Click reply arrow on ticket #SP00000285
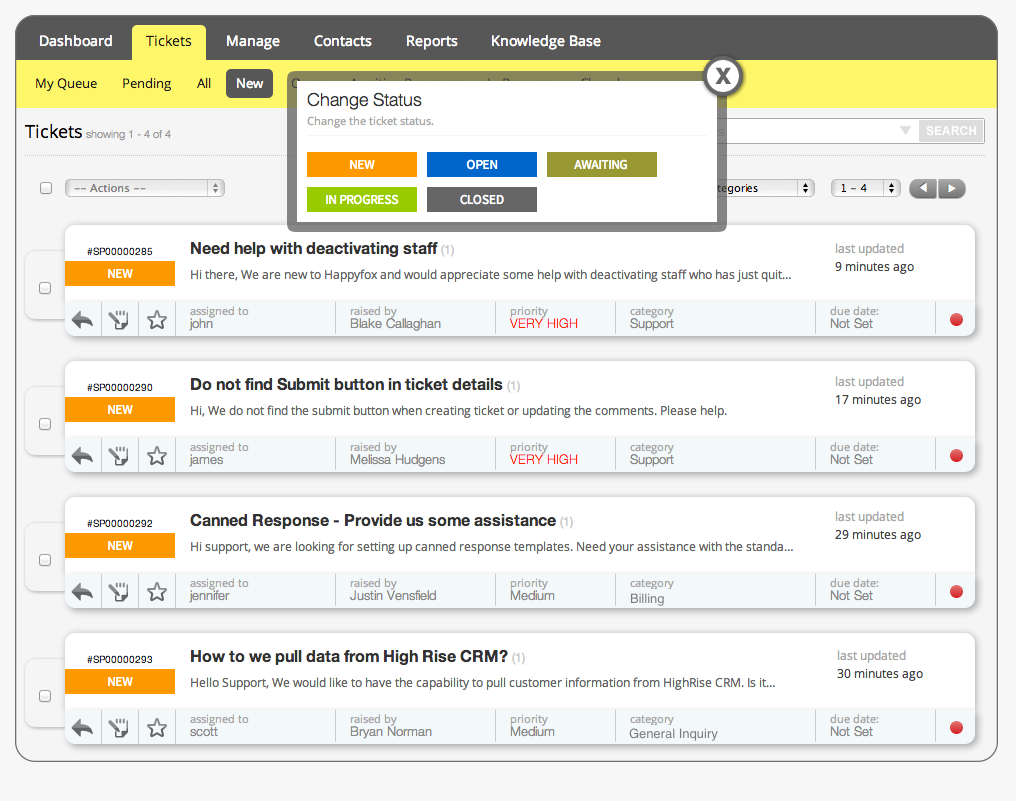1016x801 pixels. pyautogui.click(x=83, y=320)
